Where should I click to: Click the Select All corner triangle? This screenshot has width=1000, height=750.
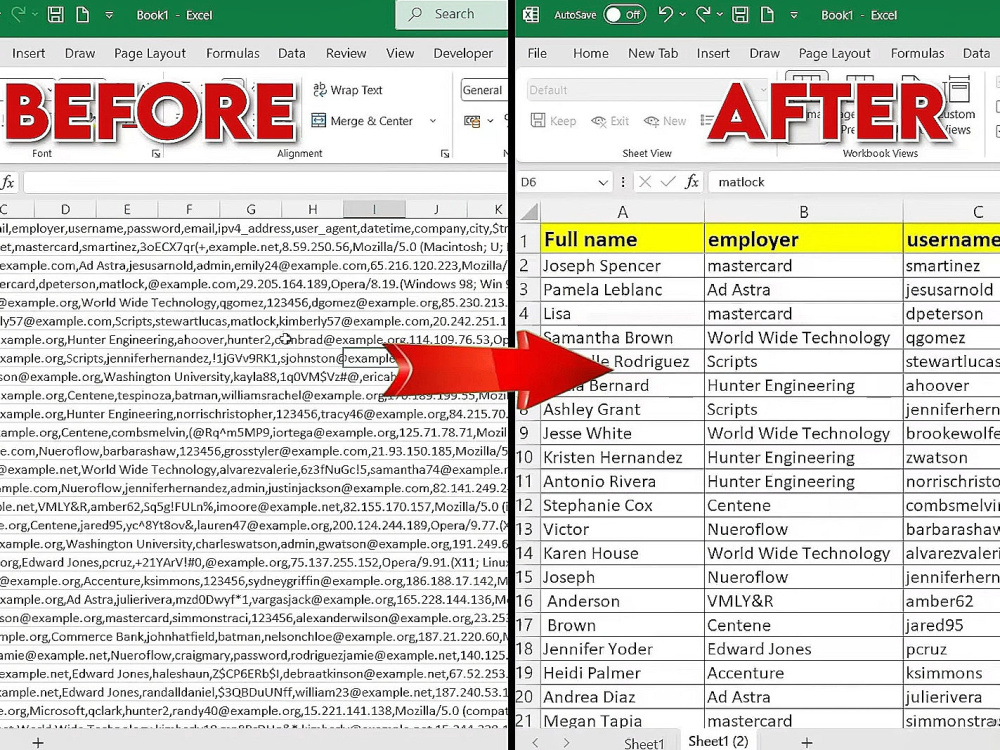[529, 211]
